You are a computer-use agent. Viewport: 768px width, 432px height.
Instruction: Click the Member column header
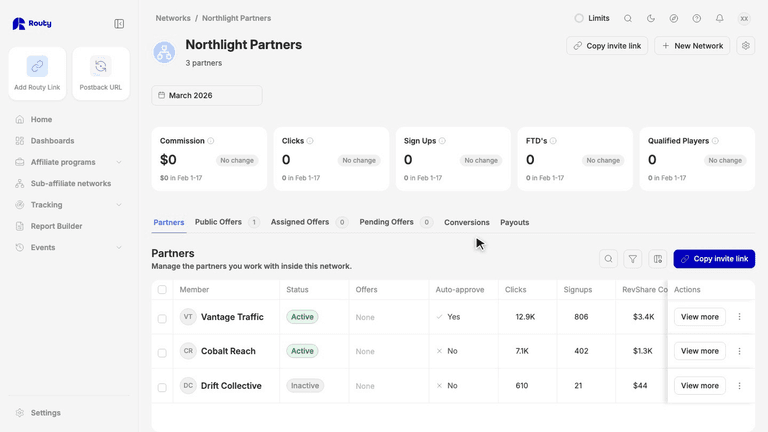tap(194, 289)
